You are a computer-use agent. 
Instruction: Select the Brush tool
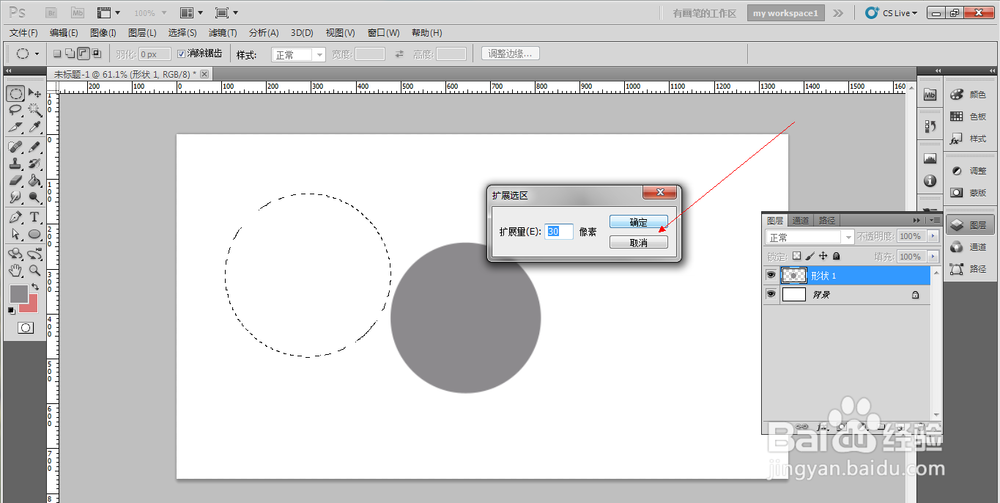34,147
